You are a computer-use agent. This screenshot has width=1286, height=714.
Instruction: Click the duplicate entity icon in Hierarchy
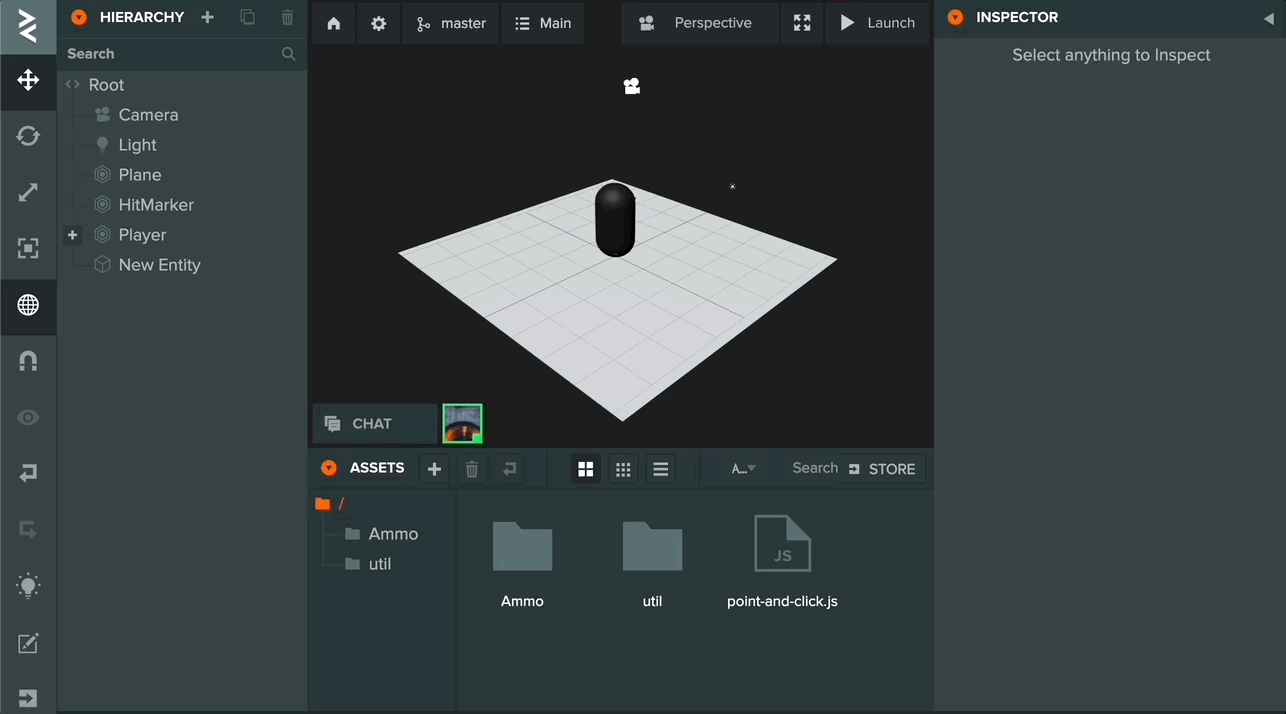tap(247, 17)
